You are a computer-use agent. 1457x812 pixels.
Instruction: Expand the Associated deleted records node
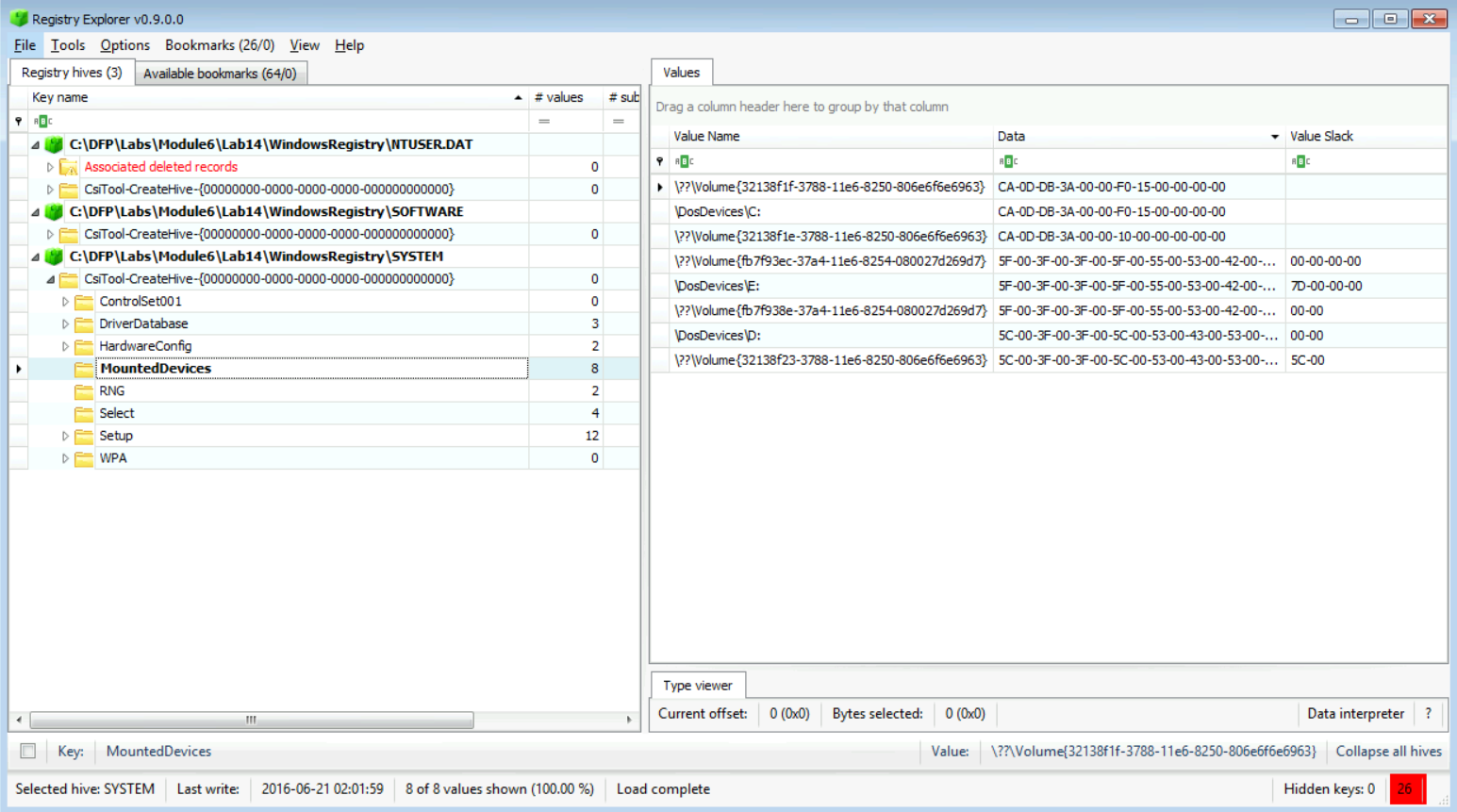(50, 167)
